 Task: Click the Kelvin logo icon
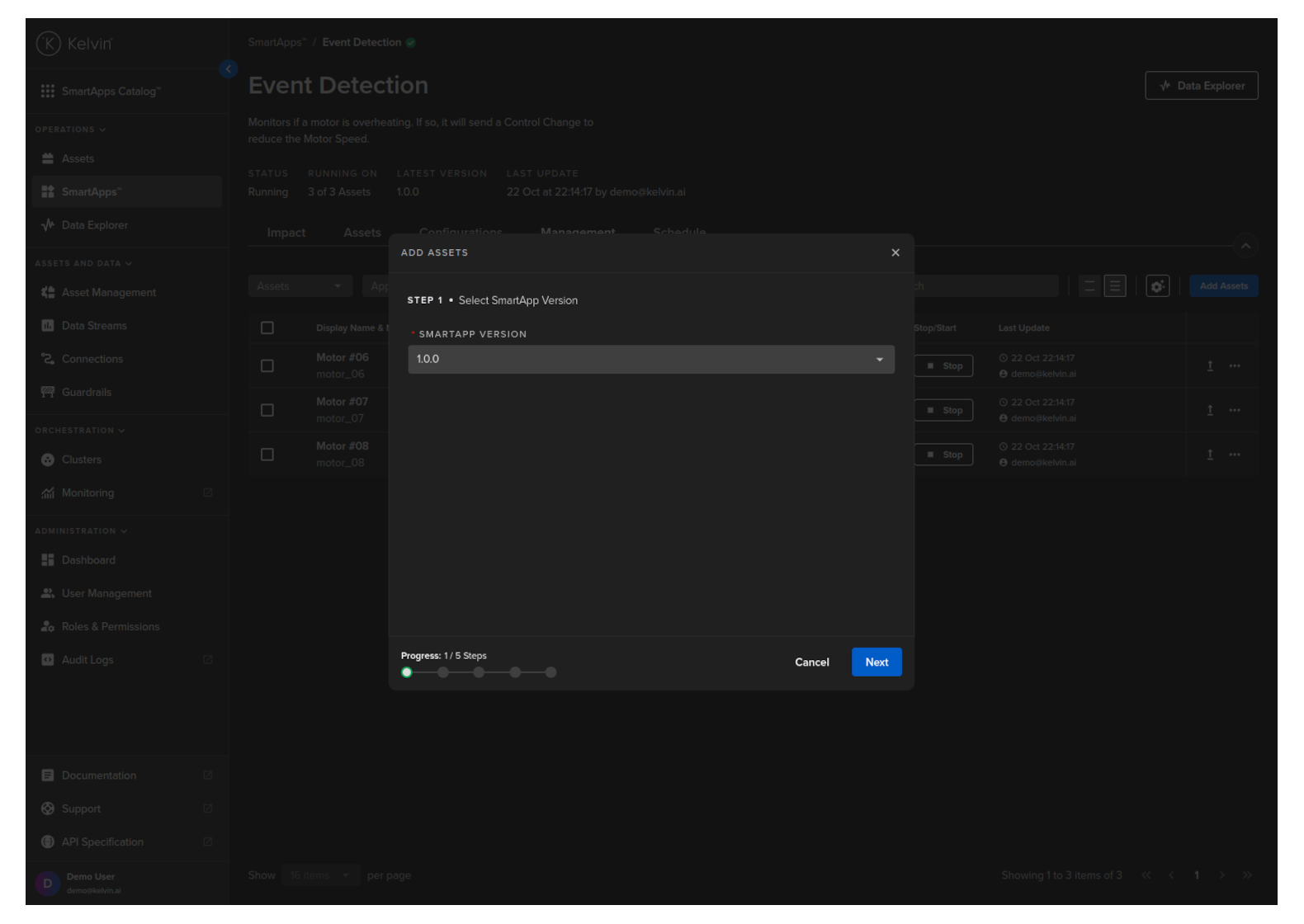tap(49, 44)
